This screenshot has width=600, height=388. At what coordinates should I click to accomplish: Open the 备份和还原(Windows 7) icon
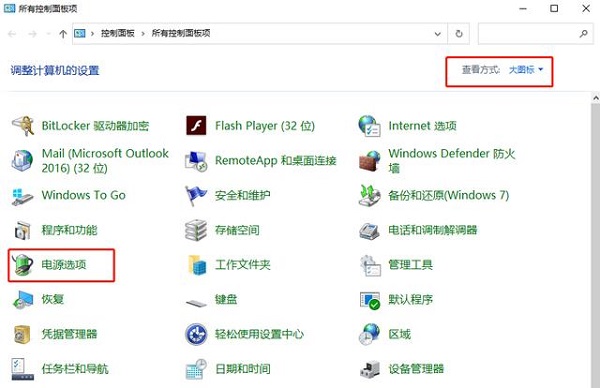369,196
